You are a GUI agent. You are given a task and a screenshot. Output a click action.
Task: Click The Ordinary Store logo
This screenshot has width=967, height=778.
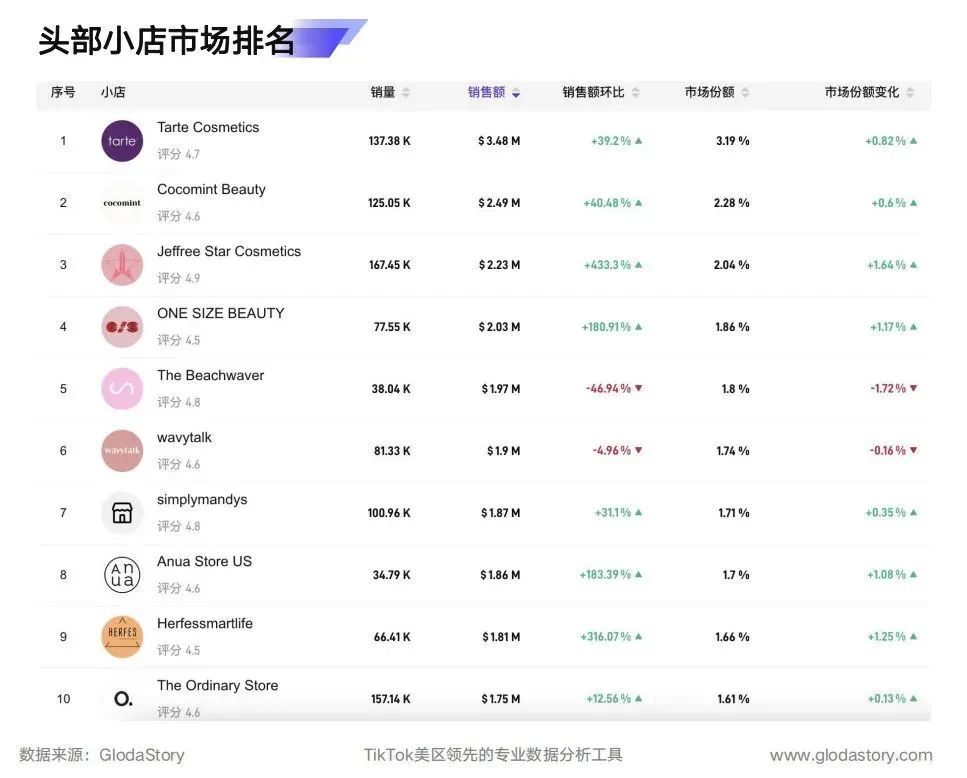pyautogui.click(x=122, y=698)
